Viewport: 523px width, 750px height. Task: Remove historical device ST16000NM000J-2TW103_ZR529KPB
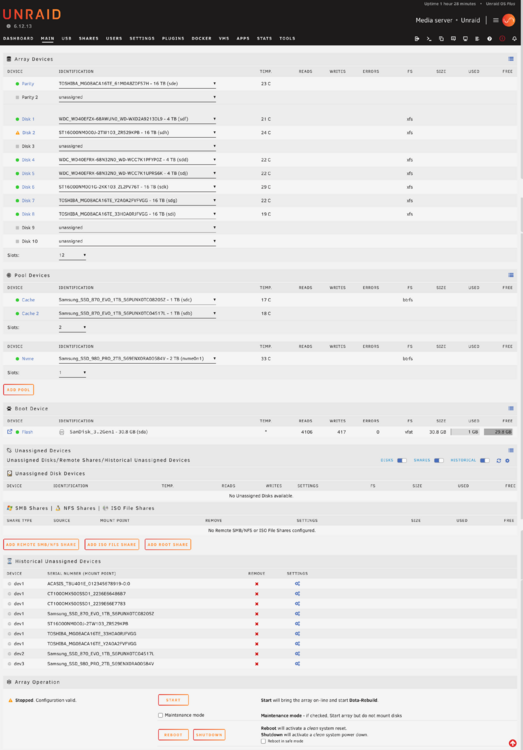(x=256, y=624)
